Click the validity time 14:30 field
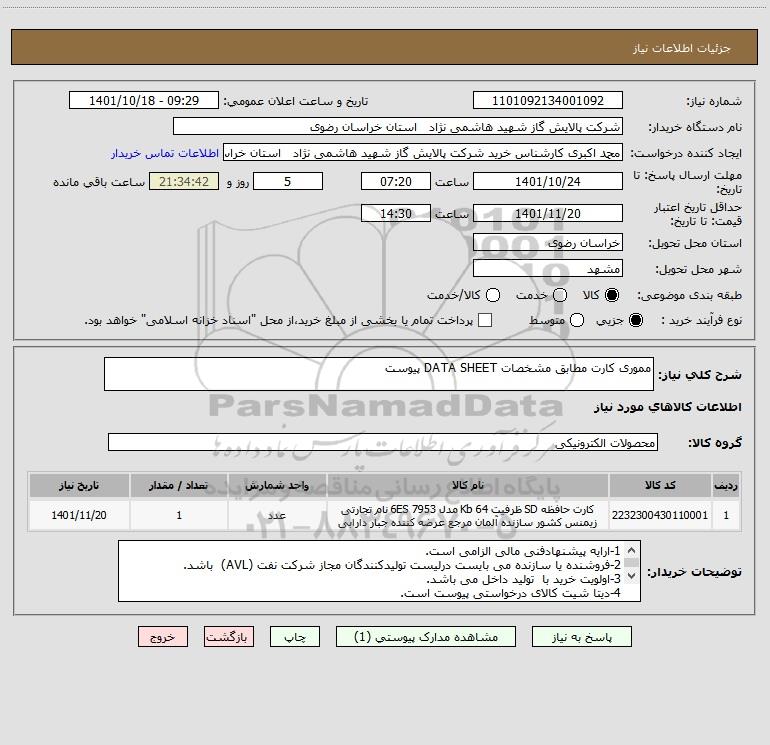 tap(396, 213)
